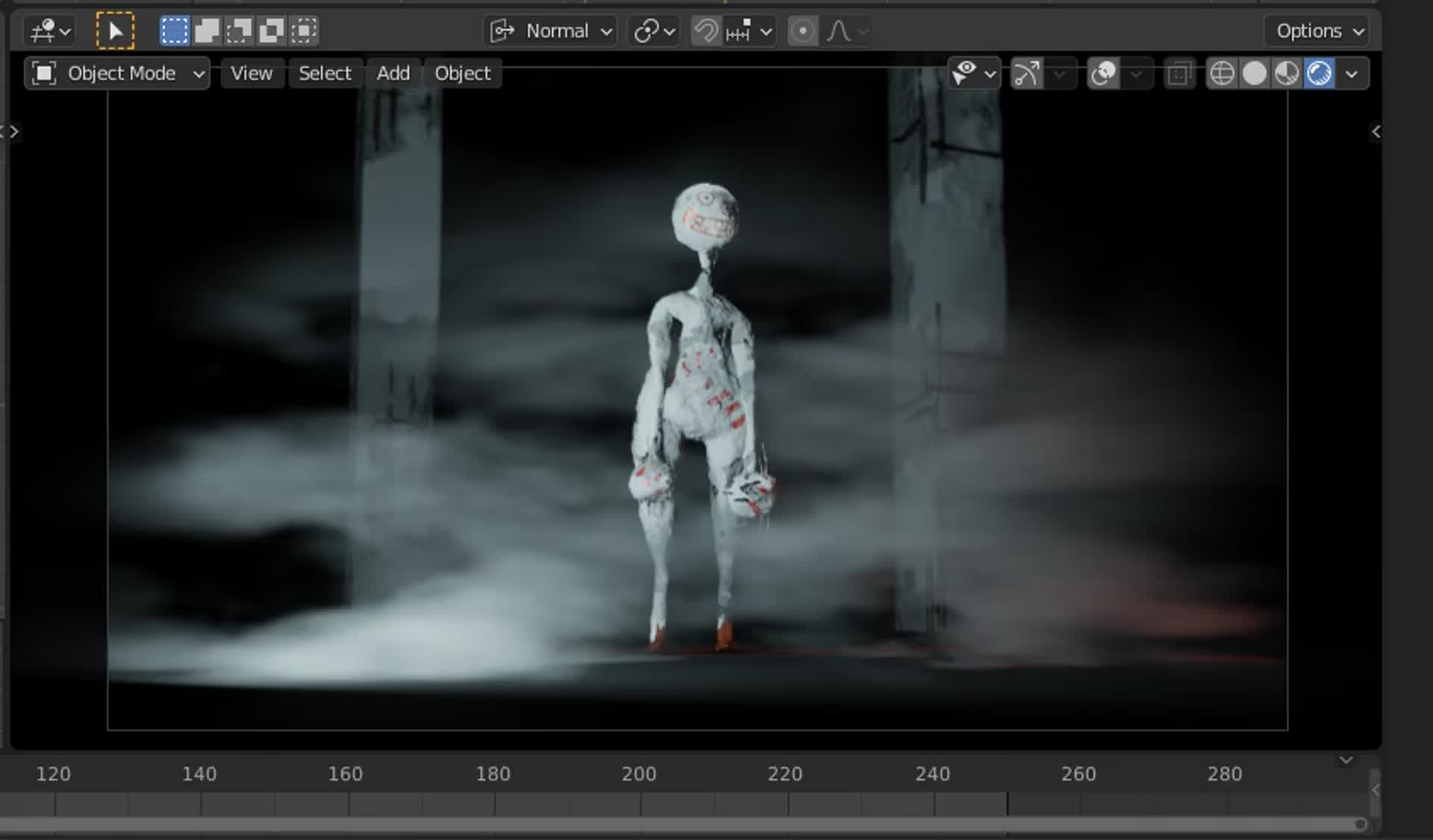Click frame 120 on the timeline
The image size is (1433, 840).
54,774
